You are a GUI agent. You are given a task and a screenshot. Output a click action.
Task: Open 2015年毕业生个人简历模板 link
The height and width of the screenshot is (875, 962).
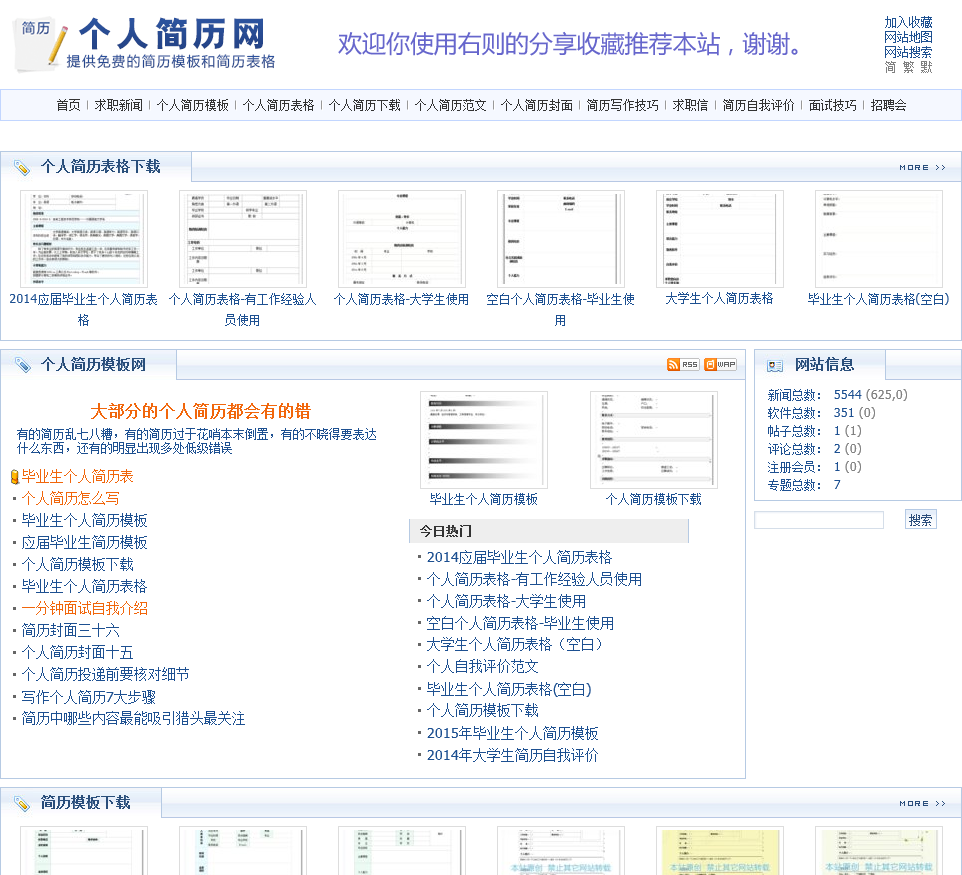pyautogui.click(x=512, y=733)
